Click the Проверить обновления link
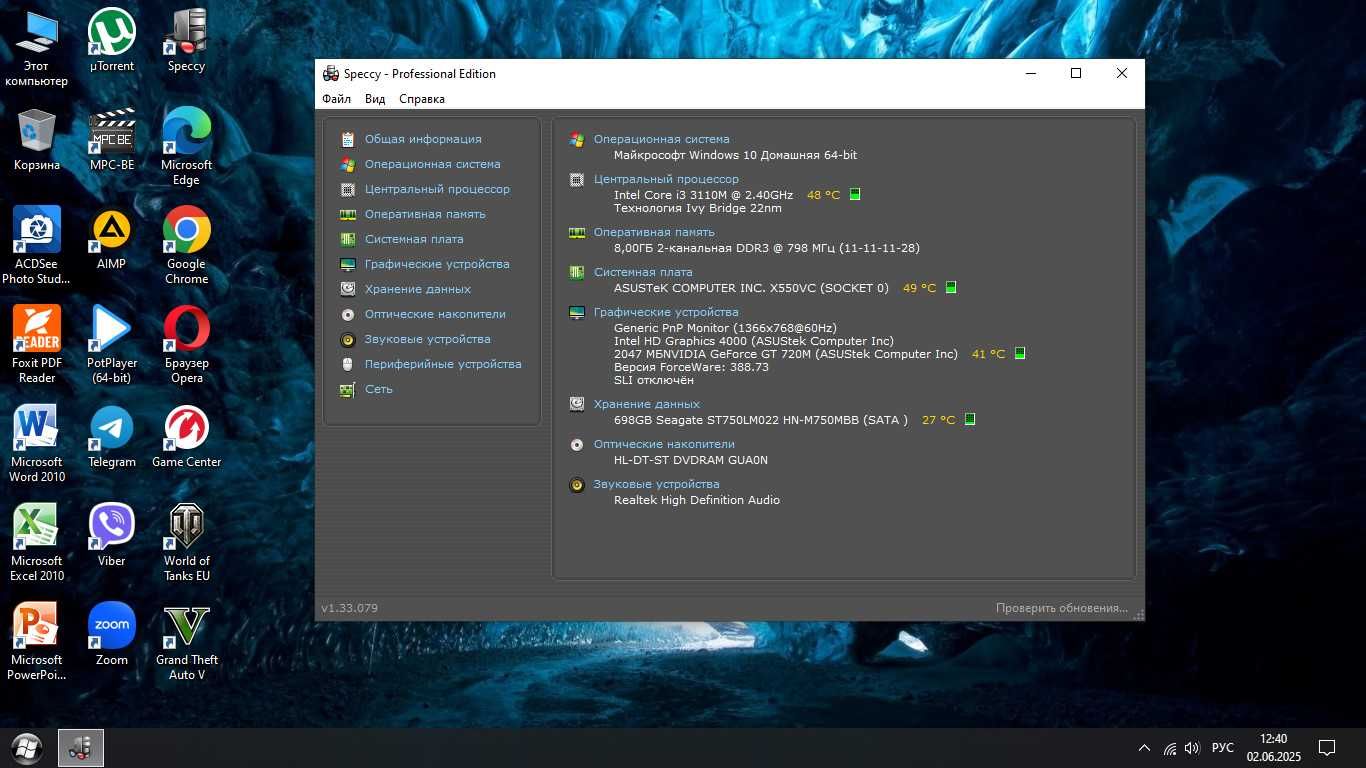Viewport: 1366px width, 768px height. tap(1062, 608)
